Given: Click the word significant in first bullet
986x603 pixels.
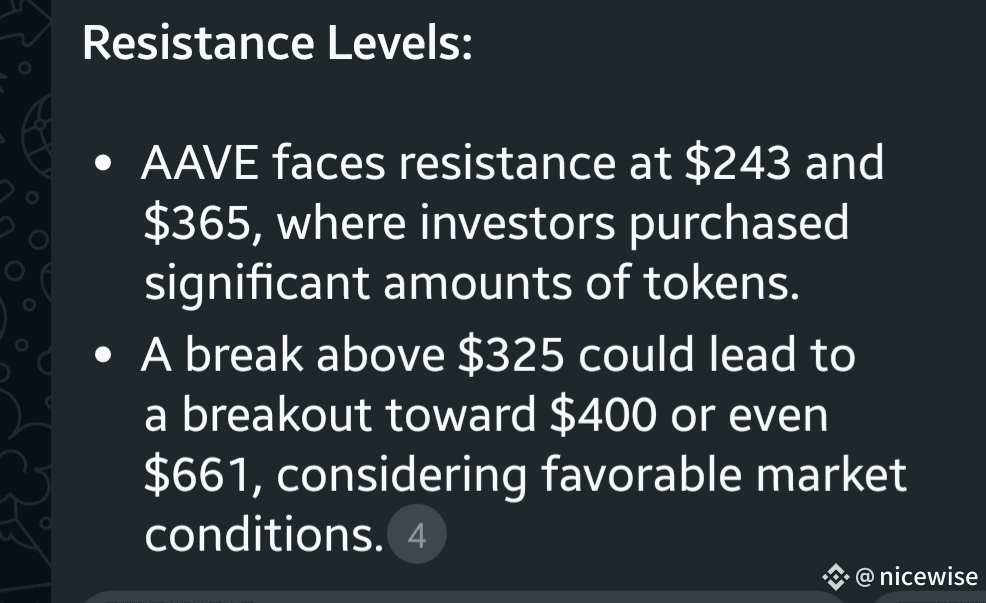Looking at the screenshot, I should pos(257,284).
